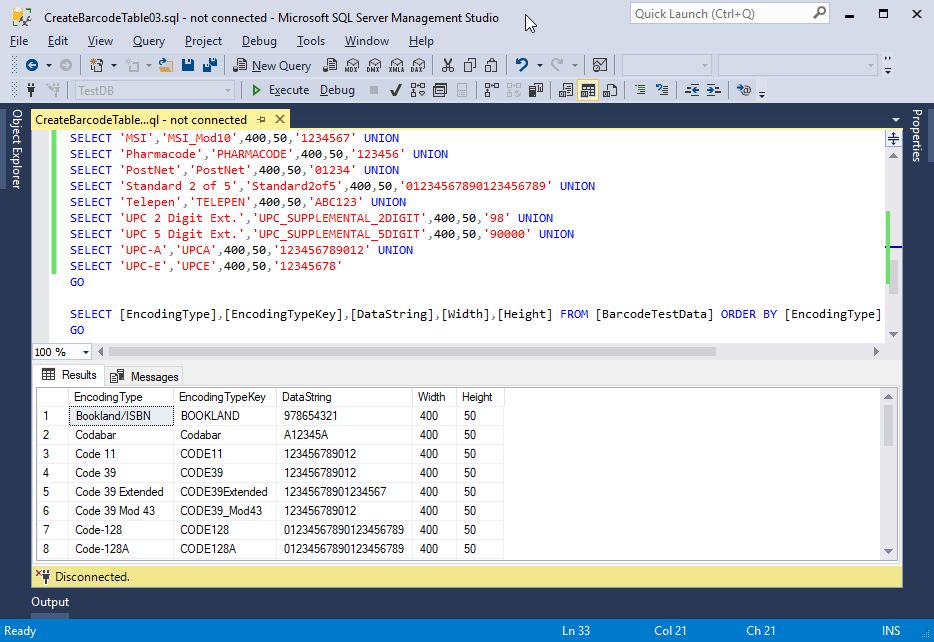
Task: Open the New Project dropdown arrow
Action: [x=114, y=65]
